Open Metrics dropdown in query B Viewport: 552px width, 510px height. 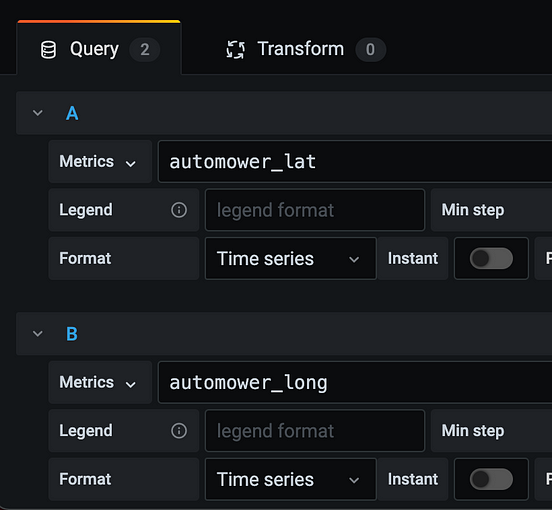point(100,382)
